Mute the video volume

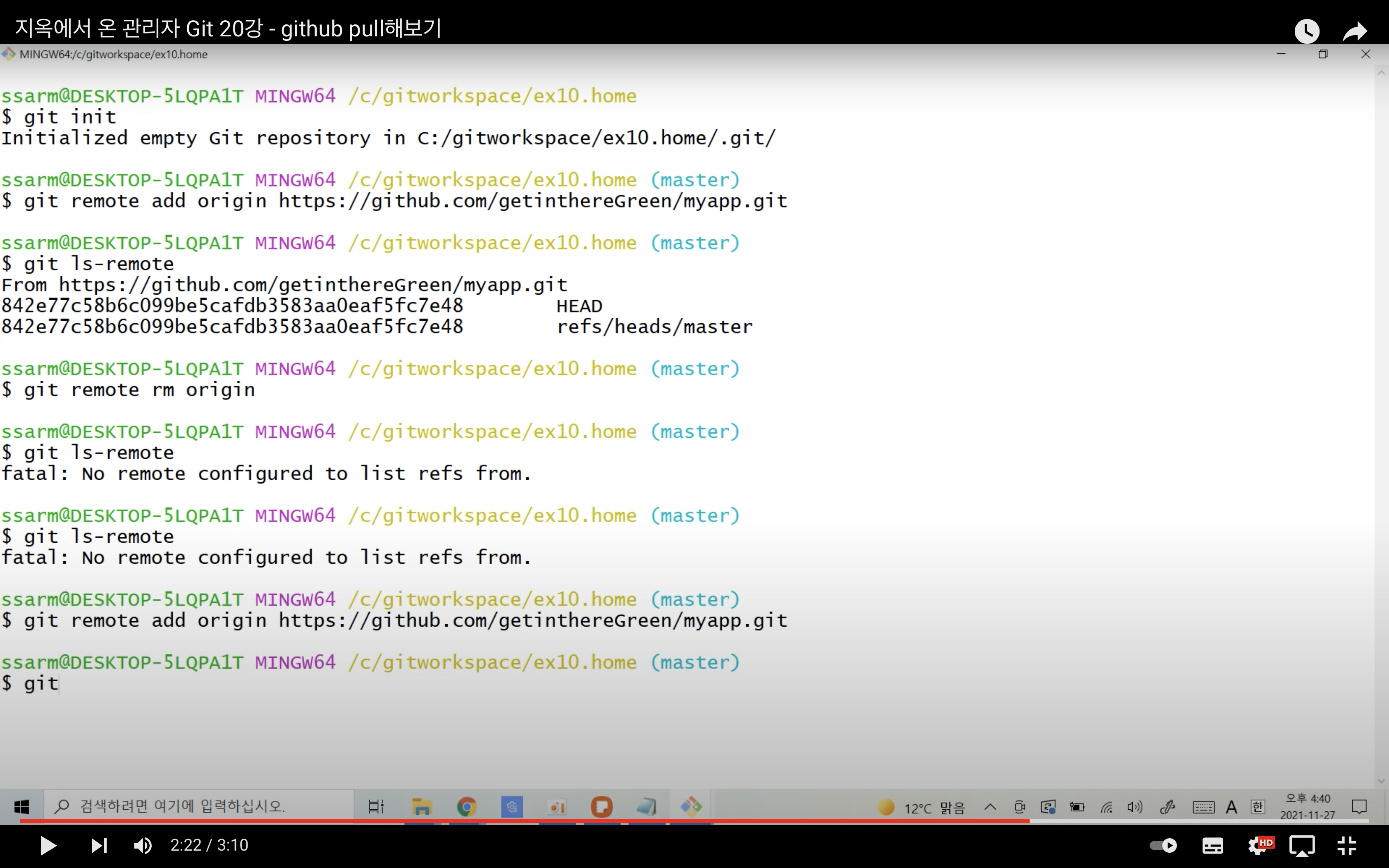pos(143,845)
